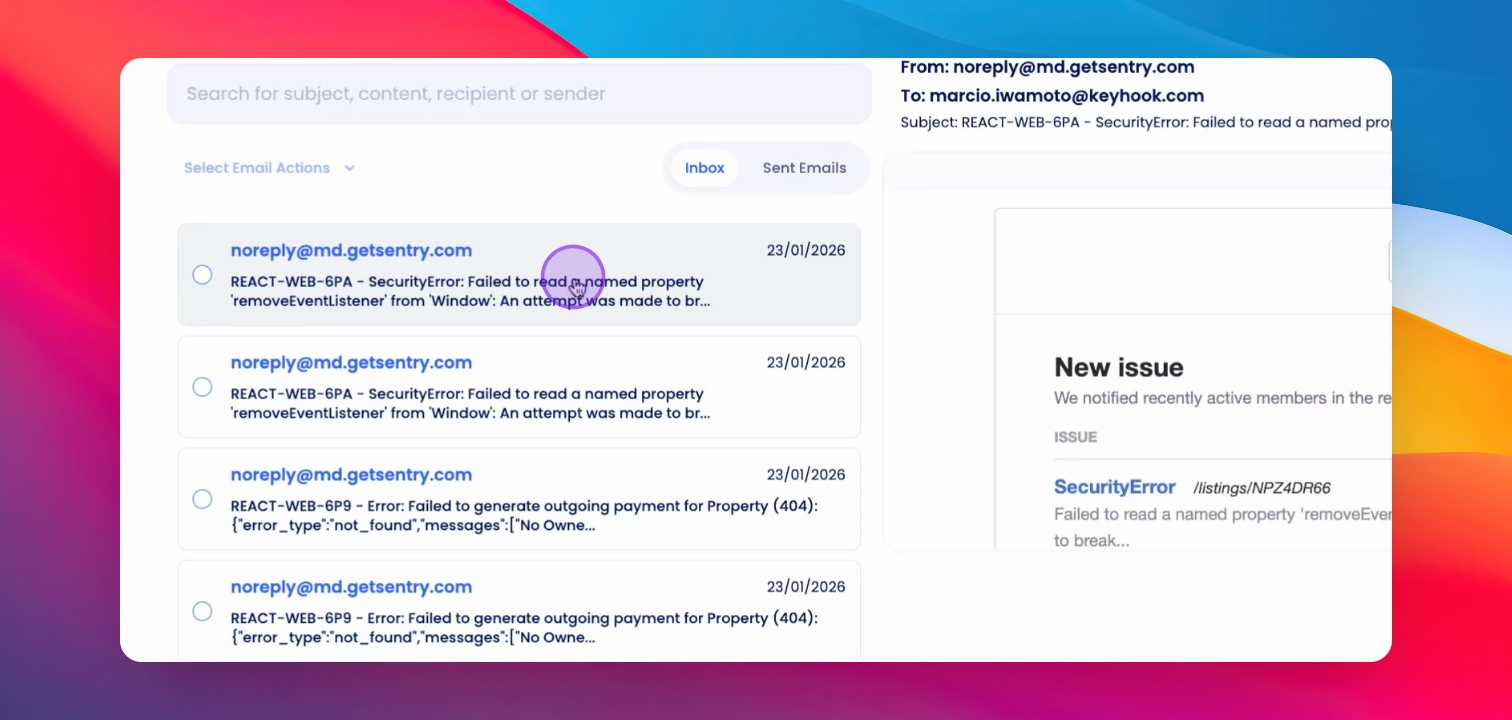Switch to the Inbox tab
This screenshot has width=1512, height=720.
tap(704, 168)
